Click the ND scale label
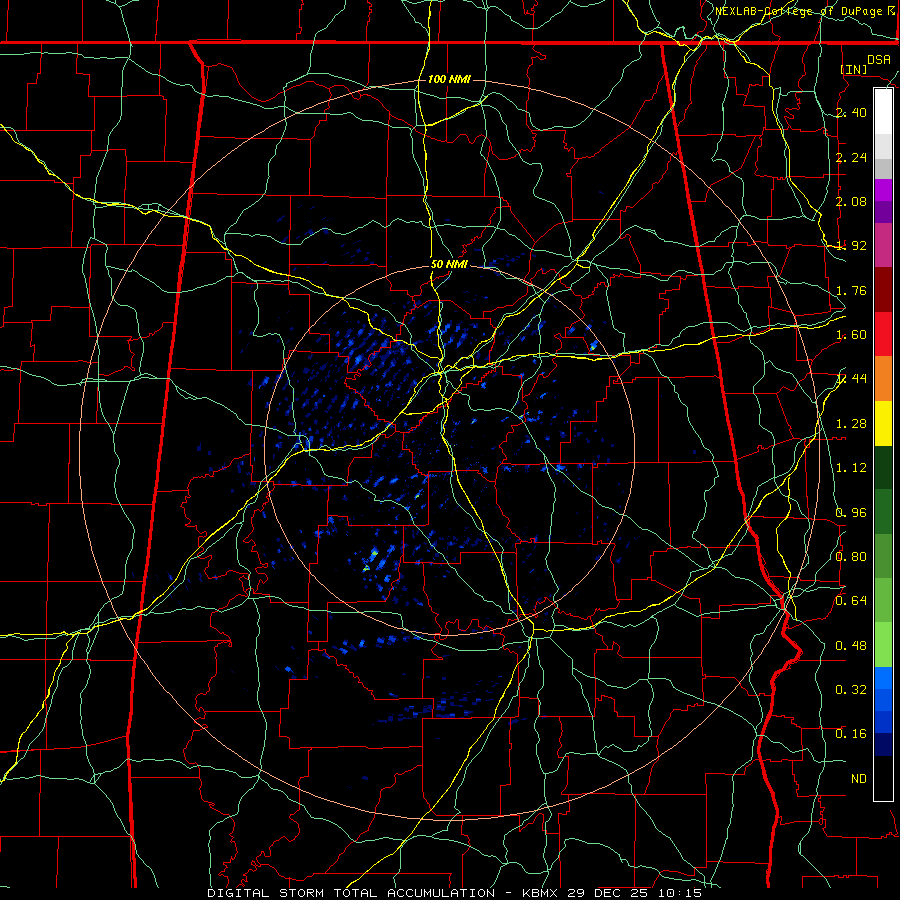Screen dimensions: 900x900 click(859, 779)
